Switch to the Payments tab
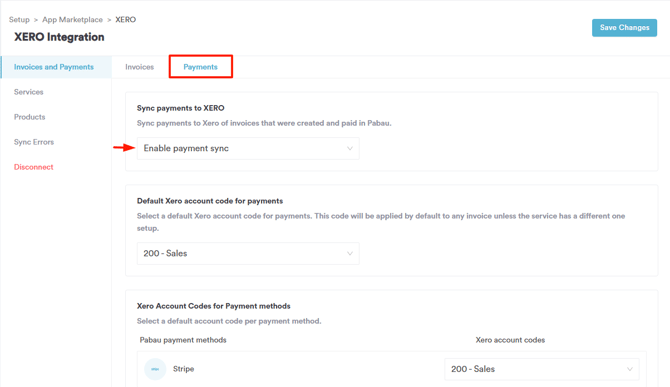 click(x=200, y=67)
